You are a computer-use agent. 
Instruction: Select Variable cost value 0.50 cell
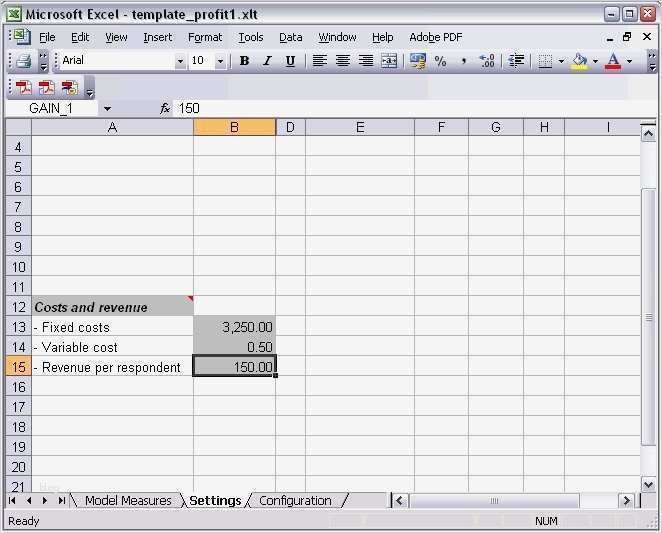(234, 347)
